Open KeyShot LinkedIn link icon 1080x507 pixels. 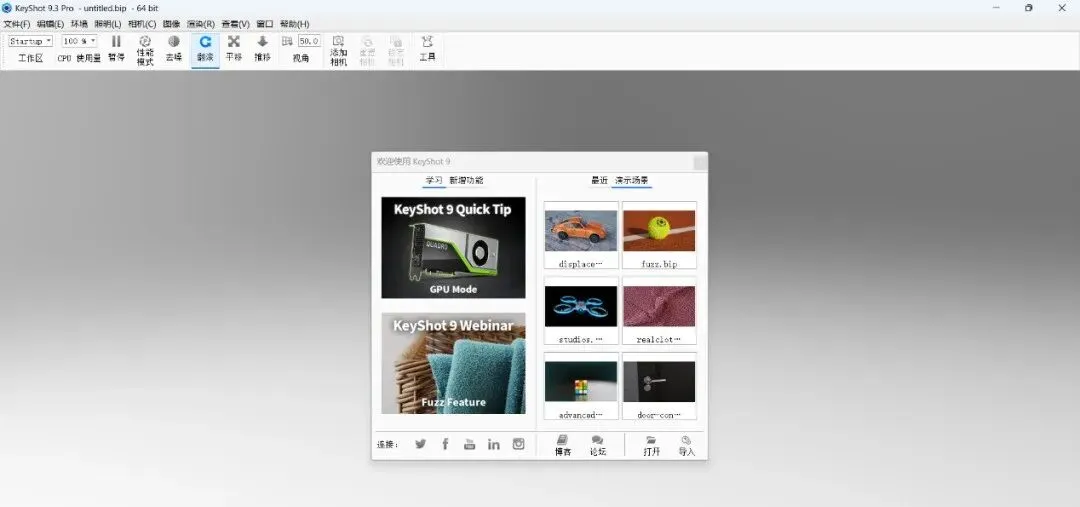494,444
